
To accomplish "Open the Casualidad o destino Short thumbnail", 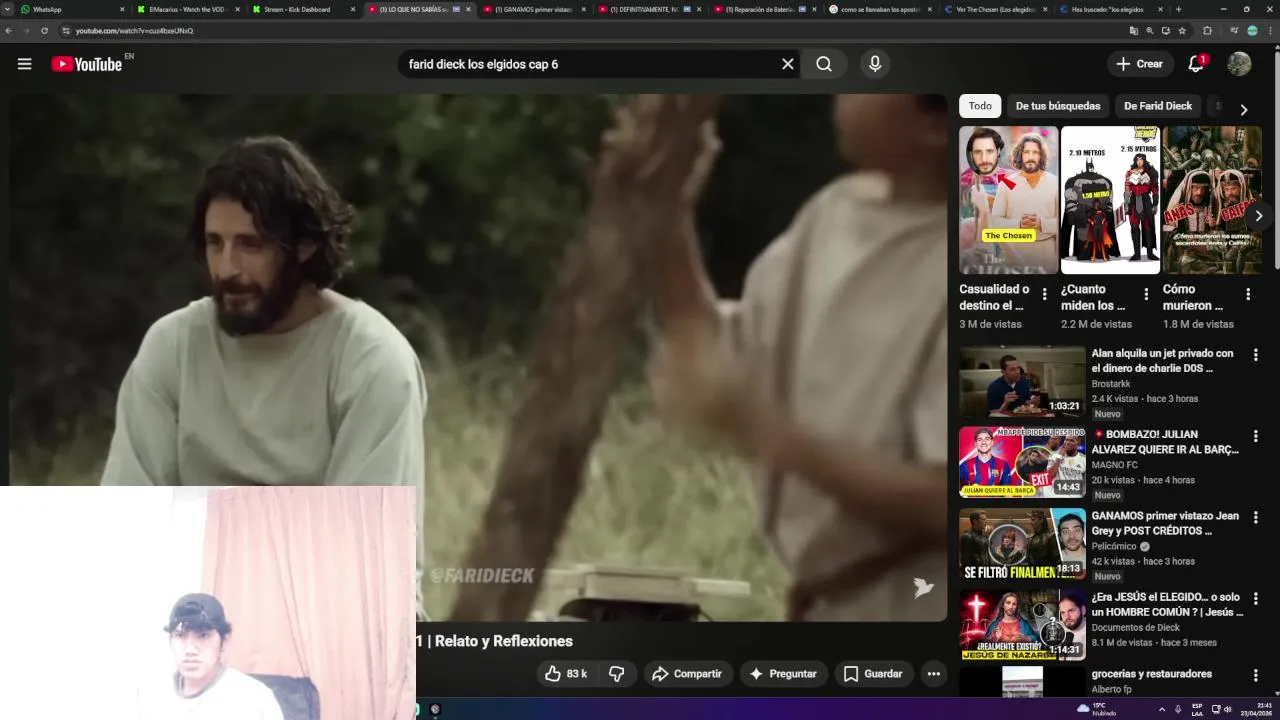I will (x=1008, y=200).
